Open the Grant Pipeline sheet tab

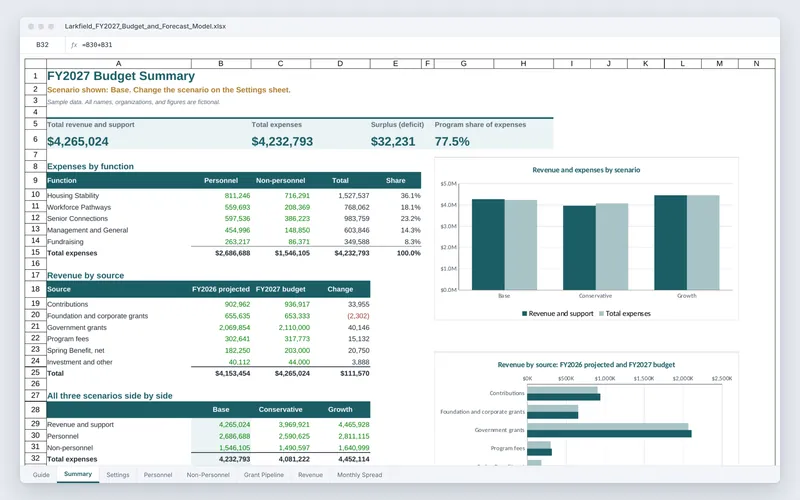(x=263, y=474)
